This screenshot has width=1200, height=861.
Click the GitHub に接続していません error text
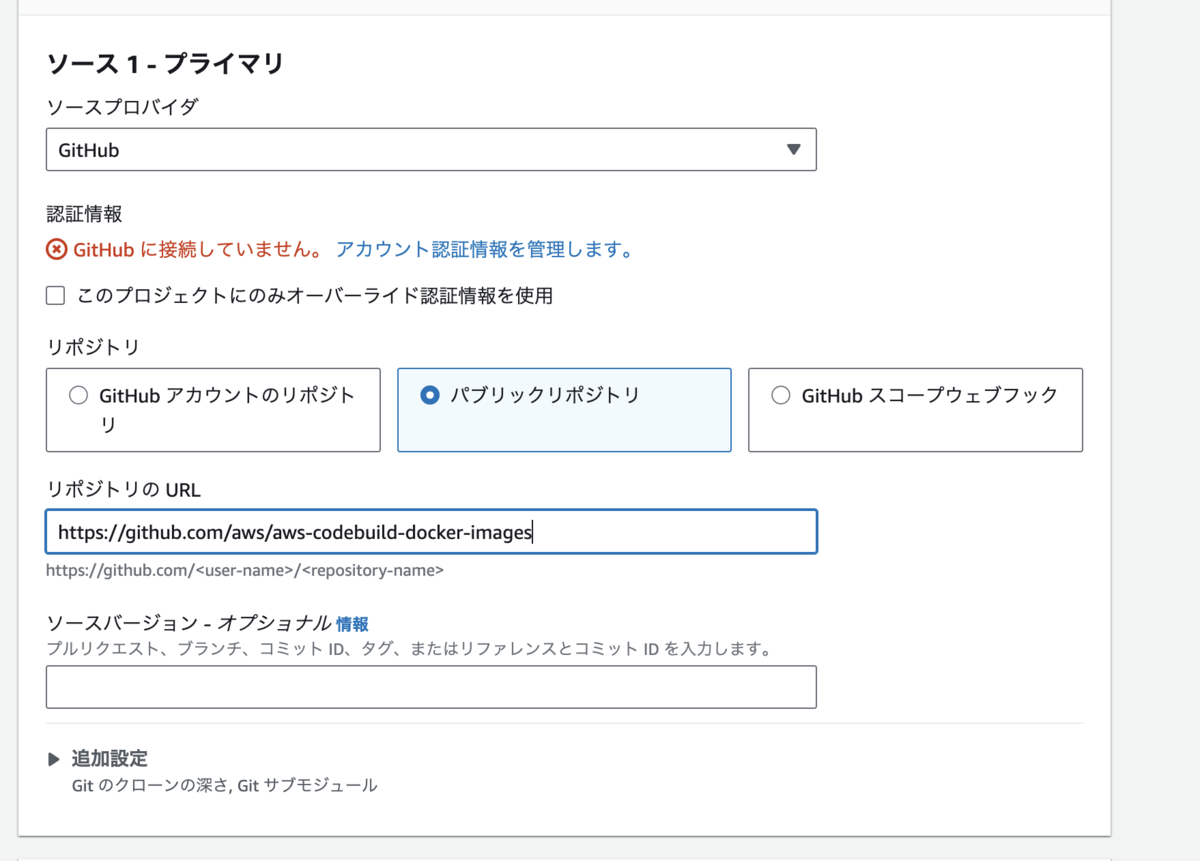(x=198, y=250)
